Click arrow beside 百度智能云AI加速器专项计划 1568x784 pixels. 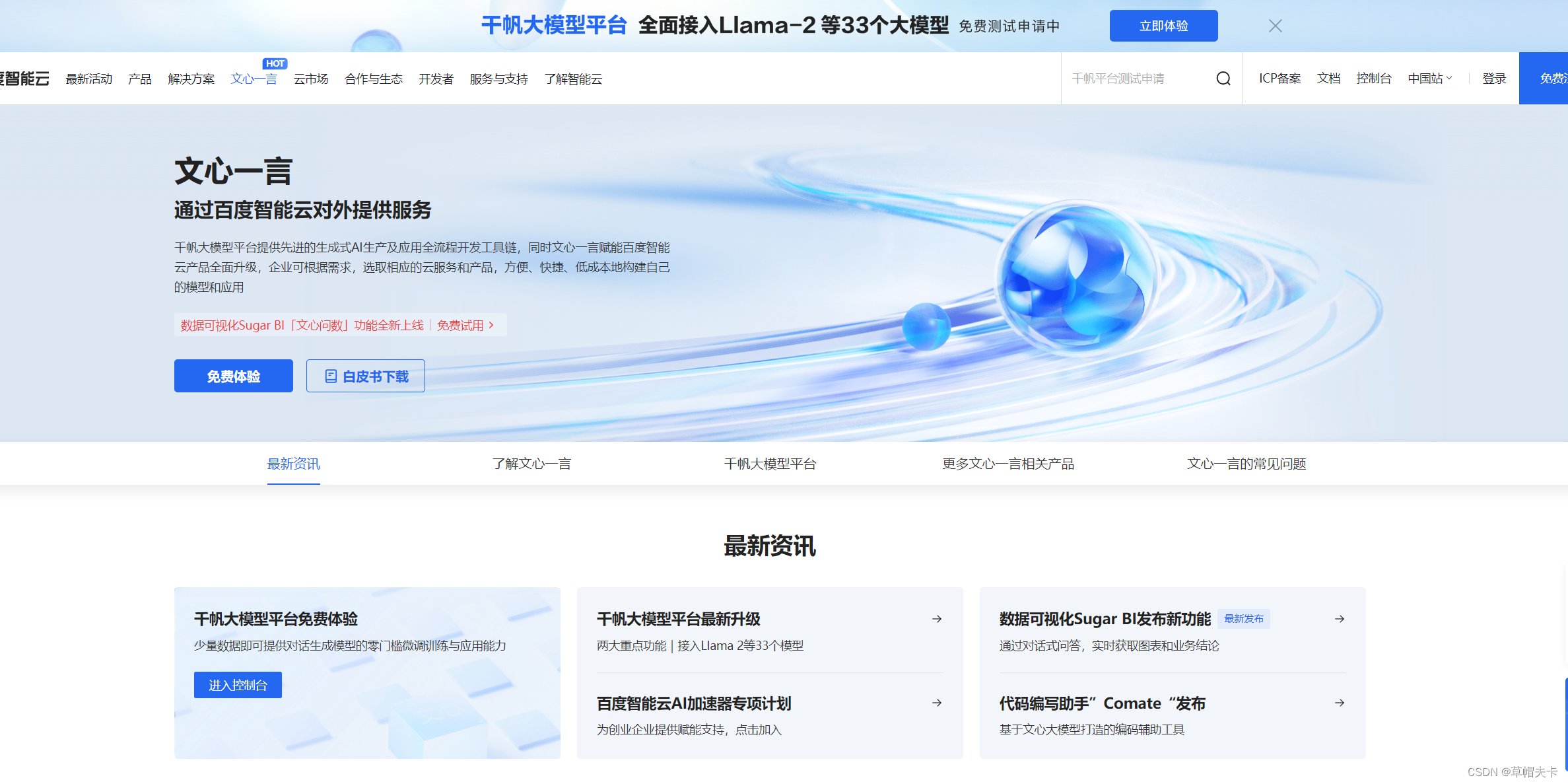[x=936, y=703]
